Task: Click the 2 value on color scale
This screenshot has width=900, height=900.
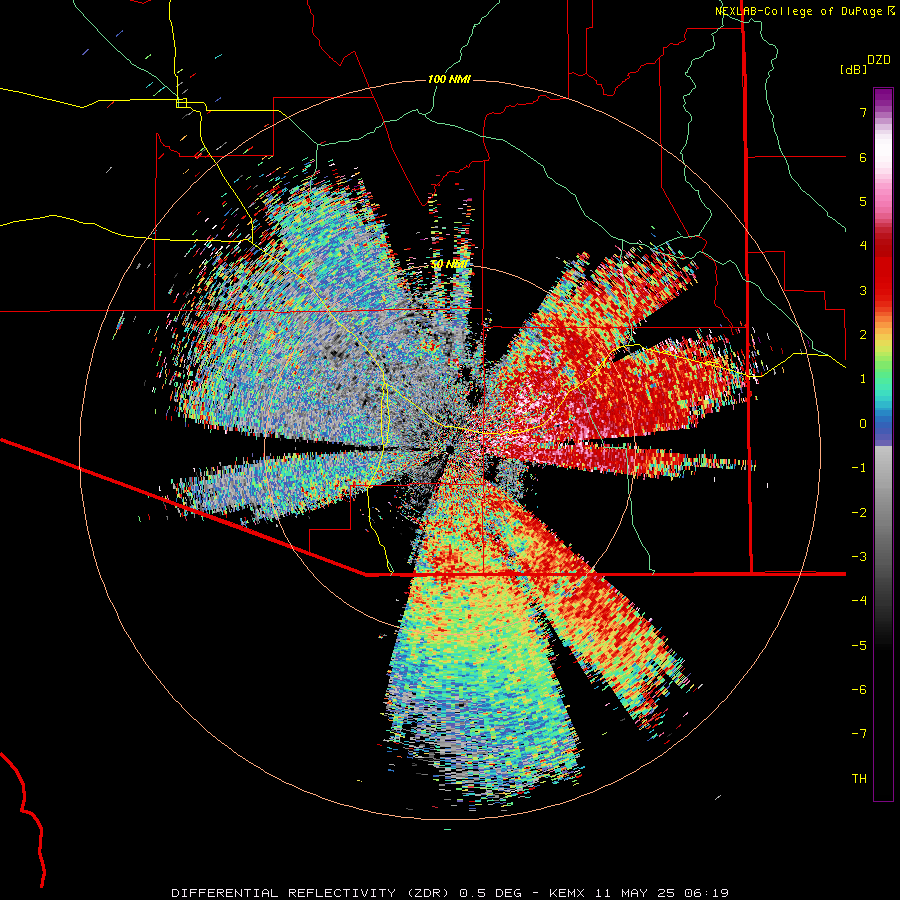Action: [x=863, y=335]
